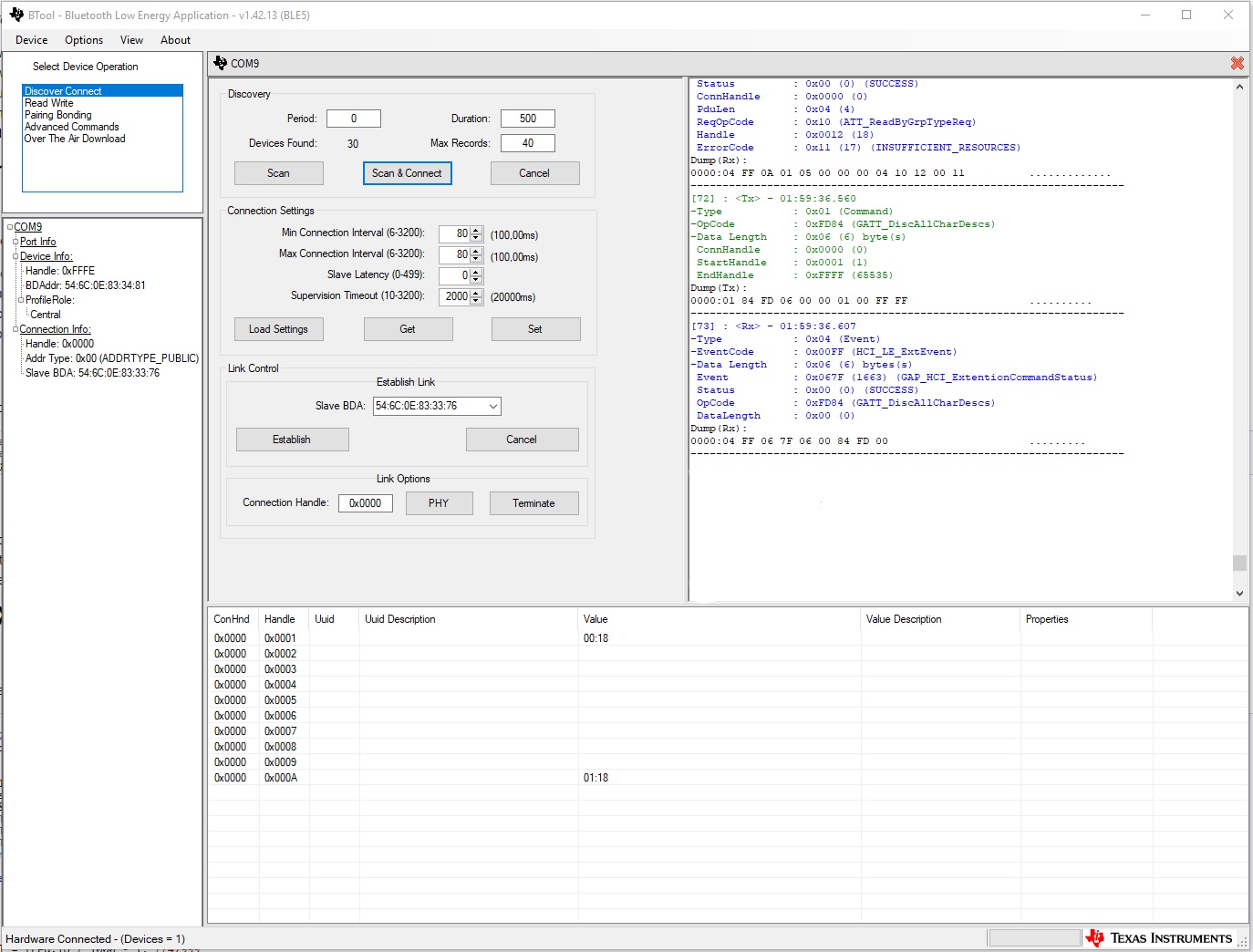1253x952 pixels.
Task: Click the Uuid column header
Action: [334, 619]
